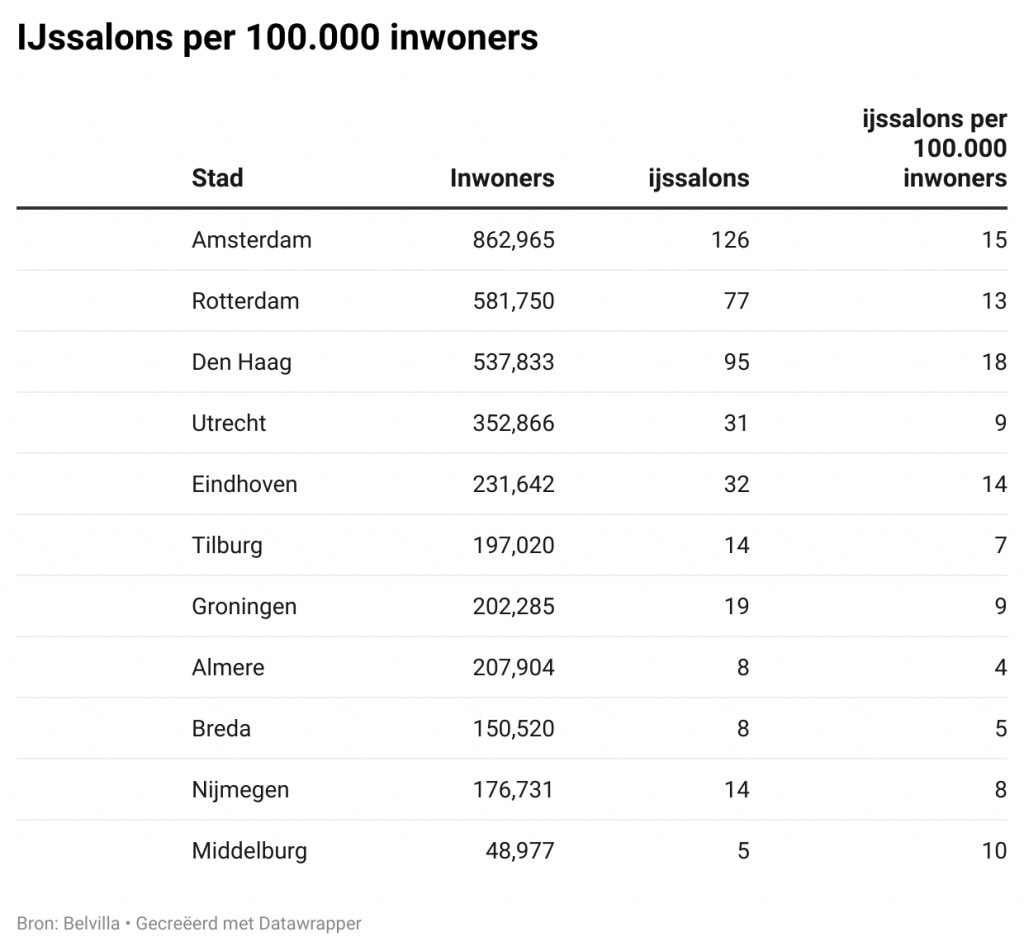
Task: Select the Amsterdam city name cell
Action: 251,240
